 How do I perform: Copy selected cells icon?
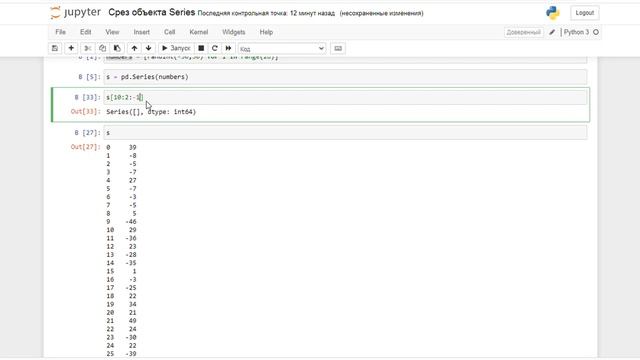(x=102, y=48)
